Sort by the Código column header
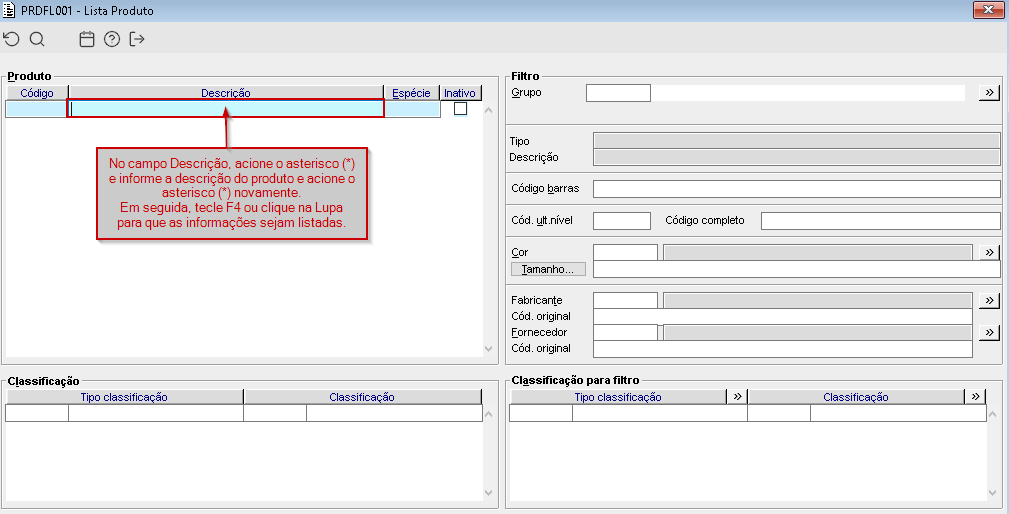Viewport: 1009px width, 514px height. [x=37, y=93]
